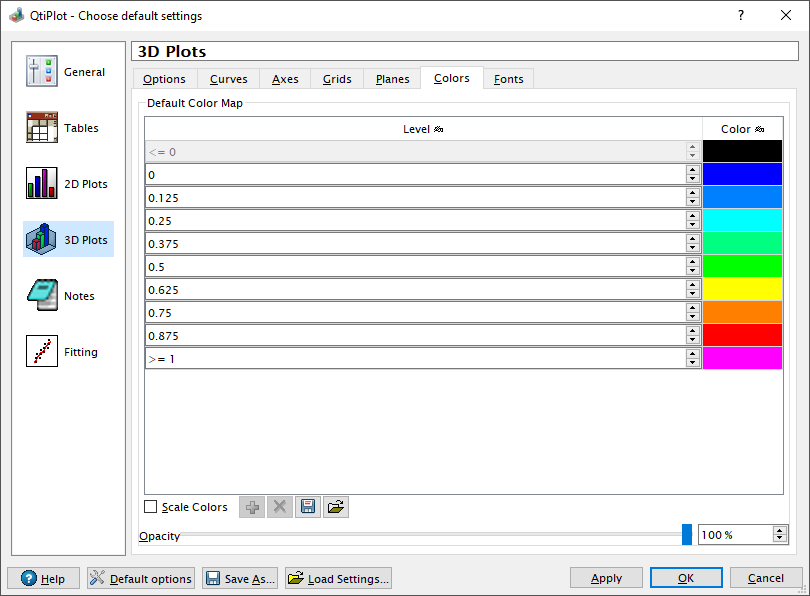Click the yellow color swatch for 0.625
The width and height of the screenshot is (810, 596).
pyautogui.click(x=742, y=289)
